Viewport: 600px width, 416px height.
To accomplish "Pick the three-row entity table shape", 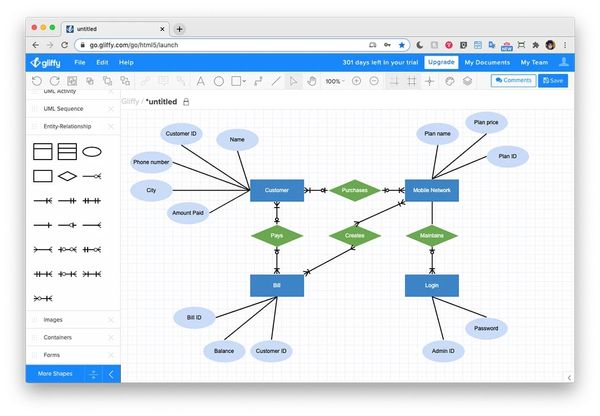I will pos(67,152).
